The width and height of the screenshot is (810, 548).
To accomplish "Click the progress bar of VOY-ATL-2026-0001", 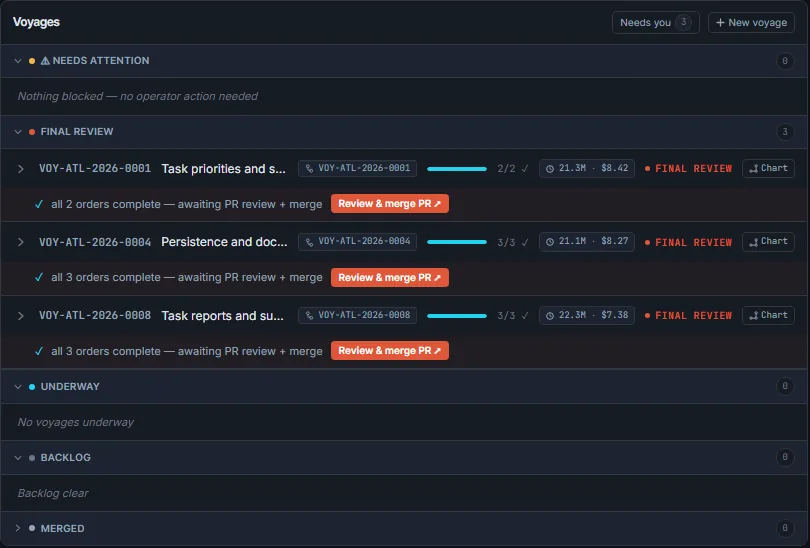I will [x=457, y=169].
